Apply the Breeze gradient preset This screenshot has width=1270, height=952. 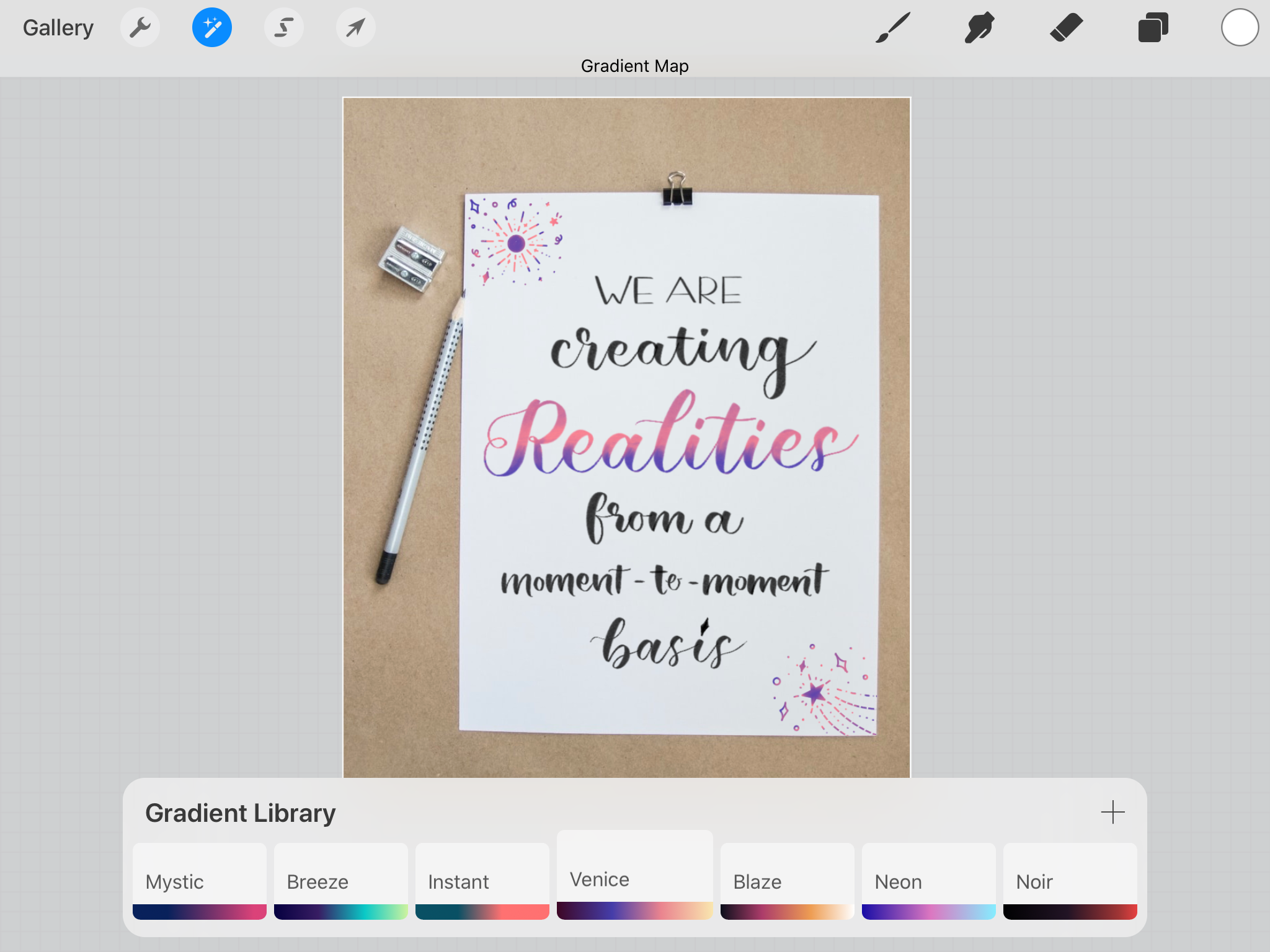coord(340,881)
